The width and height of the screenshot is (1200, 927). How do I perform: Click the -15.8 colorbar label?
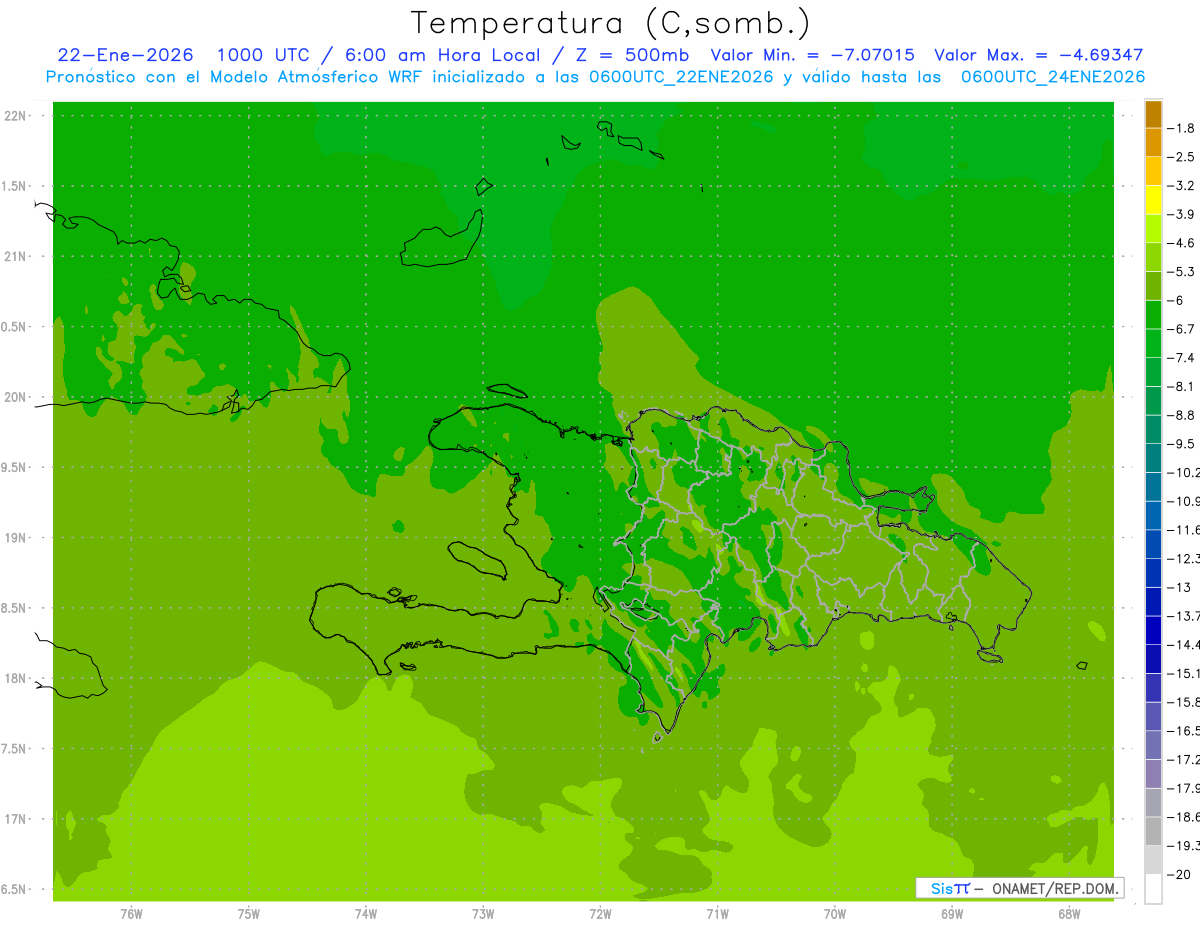(1184, 702)
